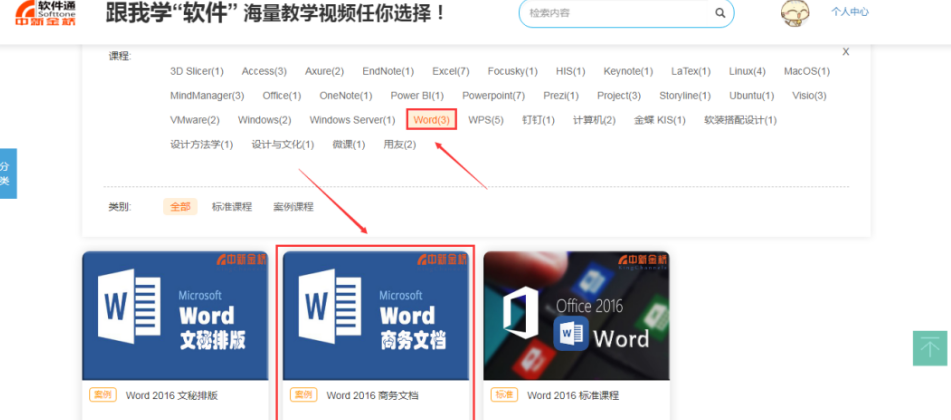This screenshot has height=420, width=951.
Task: Close the filter panel with X
Action: [846, 51]
